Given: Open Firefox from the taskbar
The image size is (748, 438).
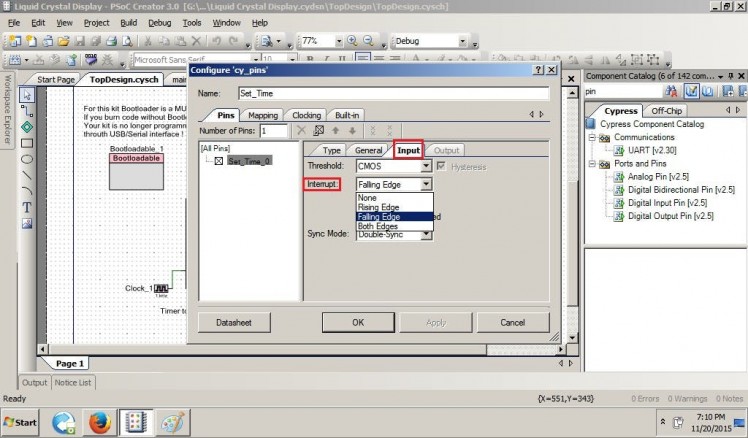Looking at the screenshot, I should [100, 422].
